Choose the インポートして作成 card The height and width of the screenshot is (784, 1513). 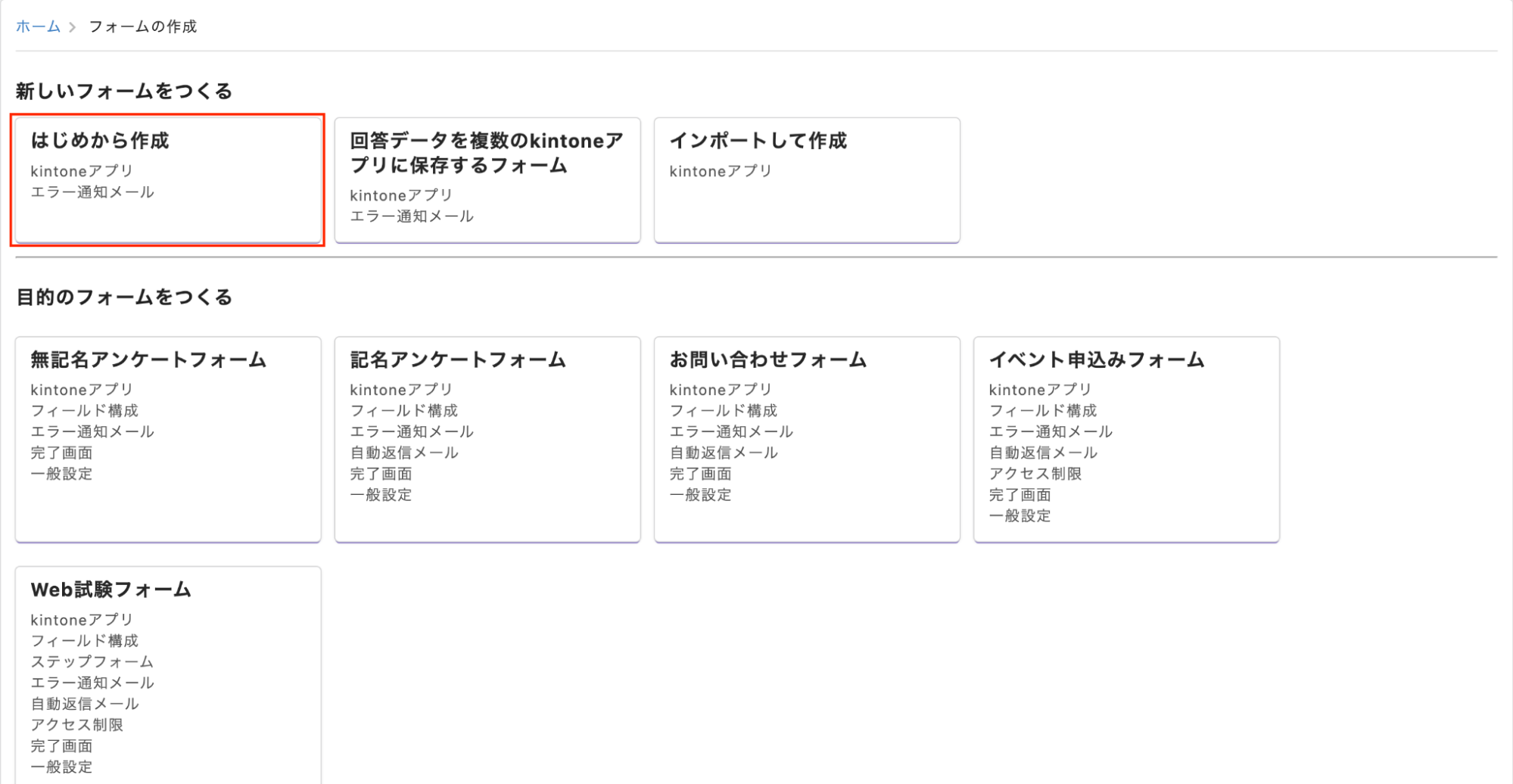(806, 180)
